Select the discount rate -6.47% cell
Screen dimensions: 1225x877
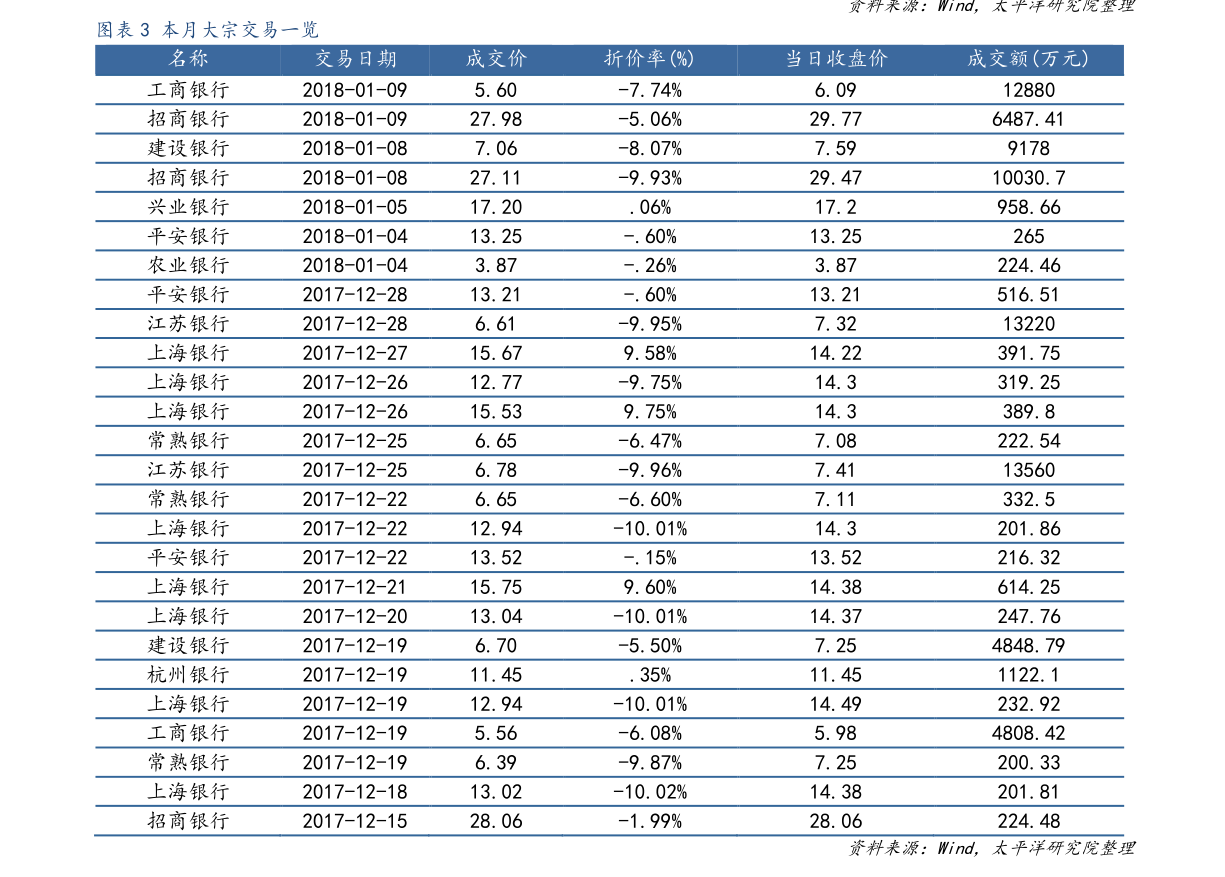point(650,440)
